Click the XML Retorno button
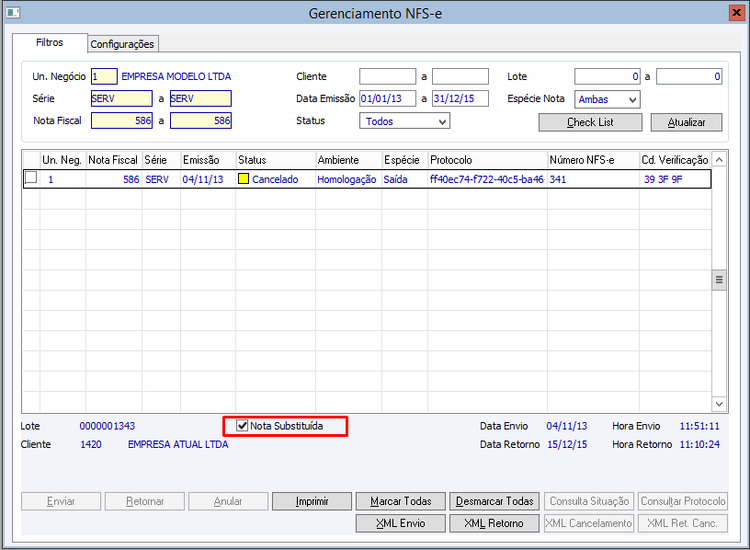The image size is (750, 550). click(494, 523)
